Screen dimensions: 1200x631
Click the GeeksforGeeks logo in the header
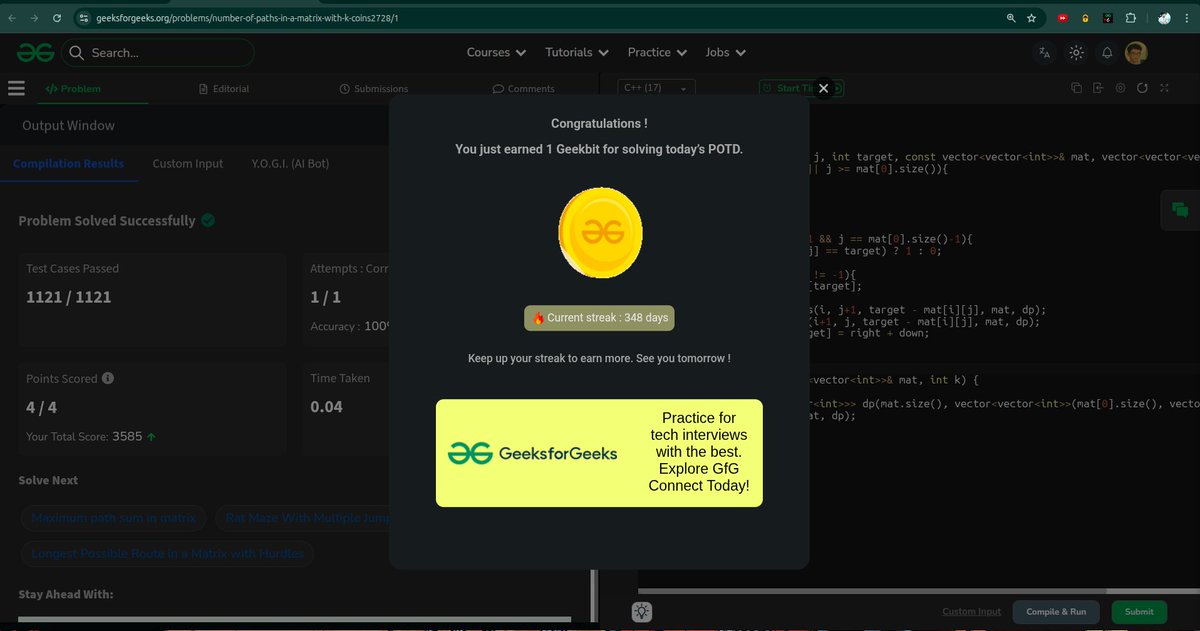(x=35, y=52)
